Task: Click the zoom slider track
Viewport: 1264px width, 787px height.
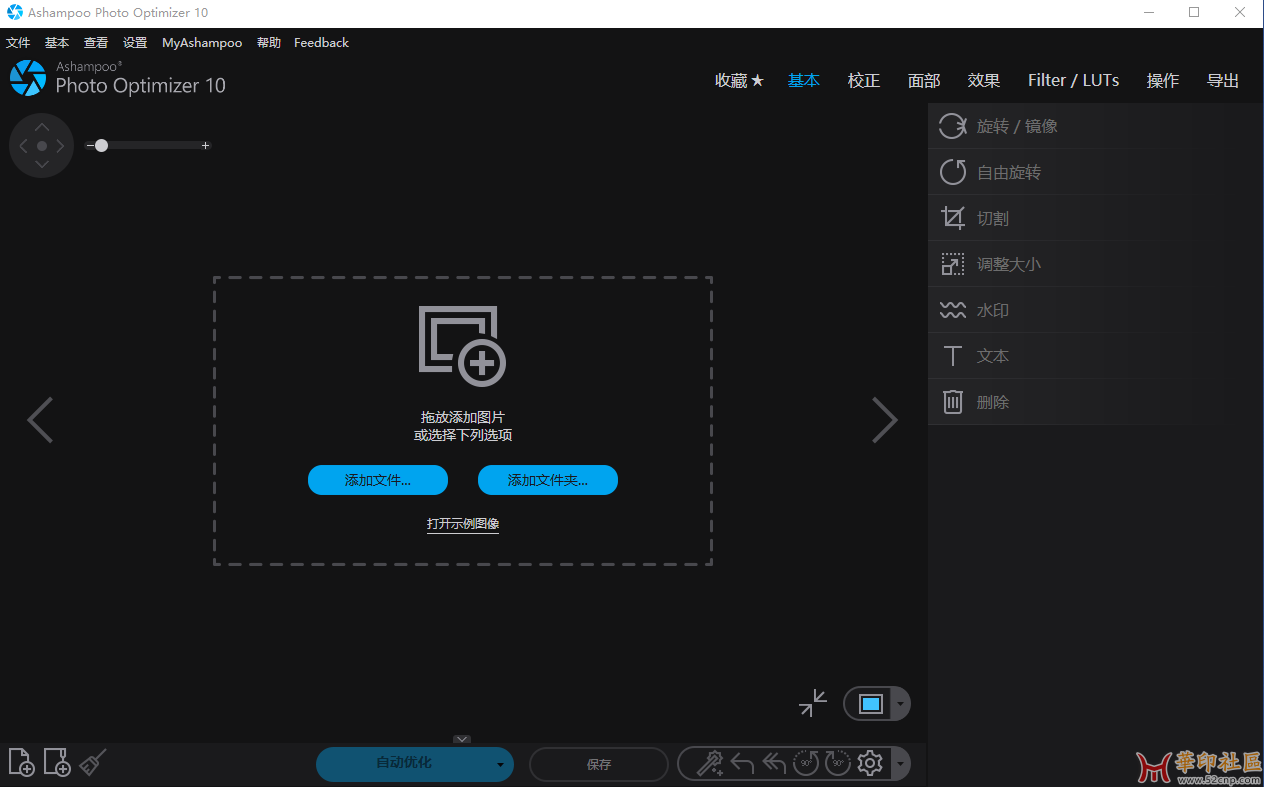Action: [x=148, y=146]
